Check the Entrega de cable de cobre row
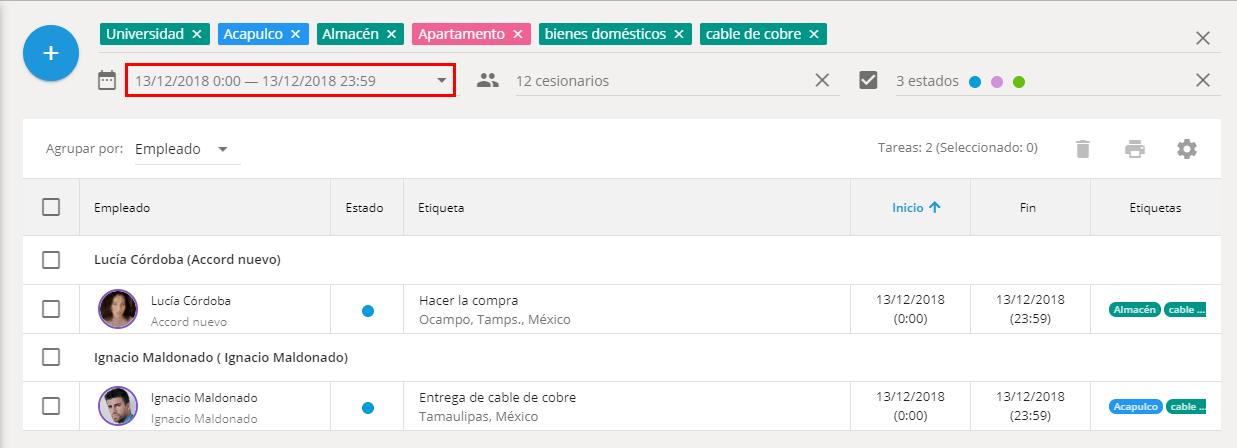This screenshot has height=448, width=1237. coord(51,406)
